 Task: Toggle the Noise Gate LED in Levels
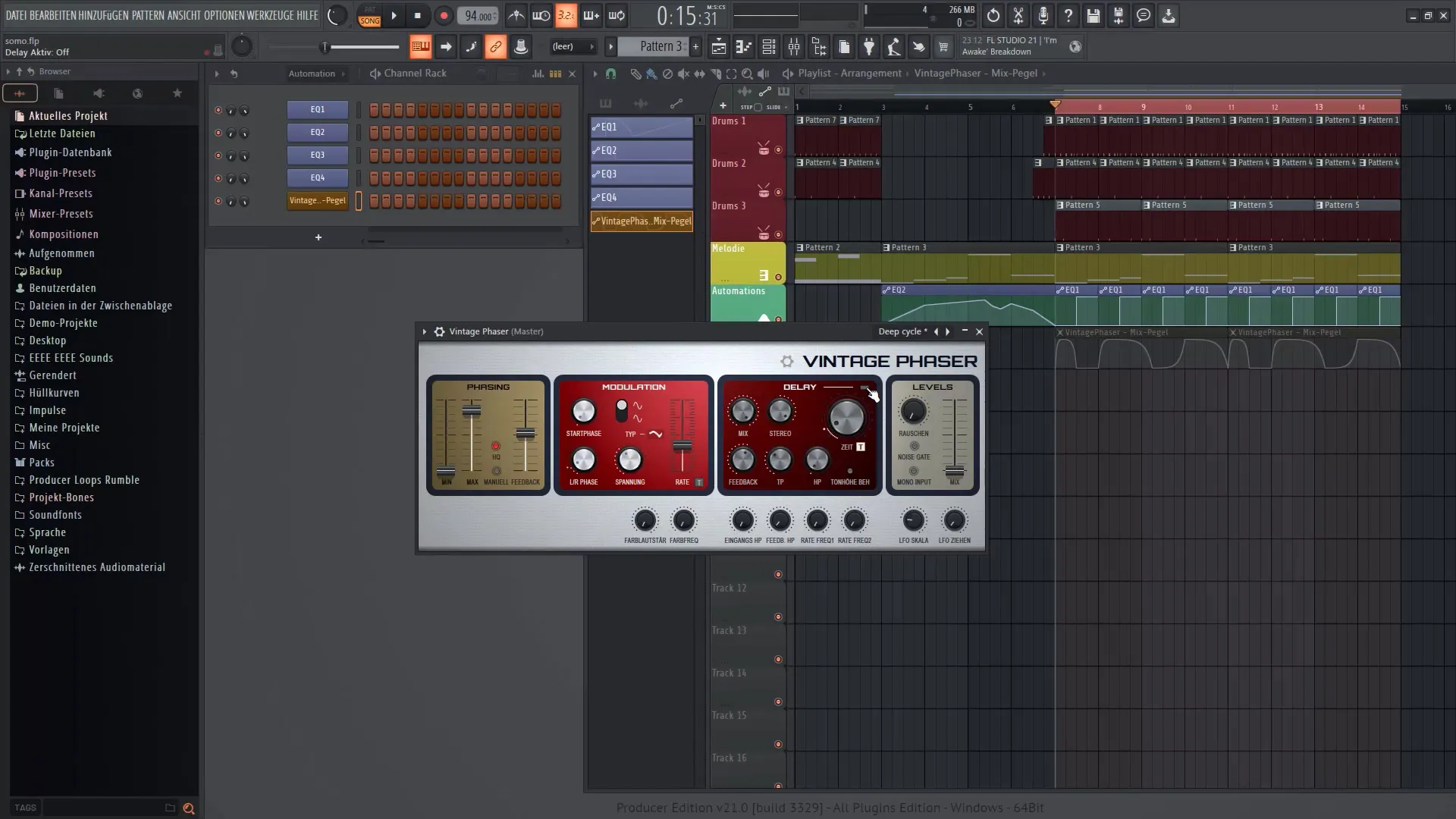[x=914, y=446]
